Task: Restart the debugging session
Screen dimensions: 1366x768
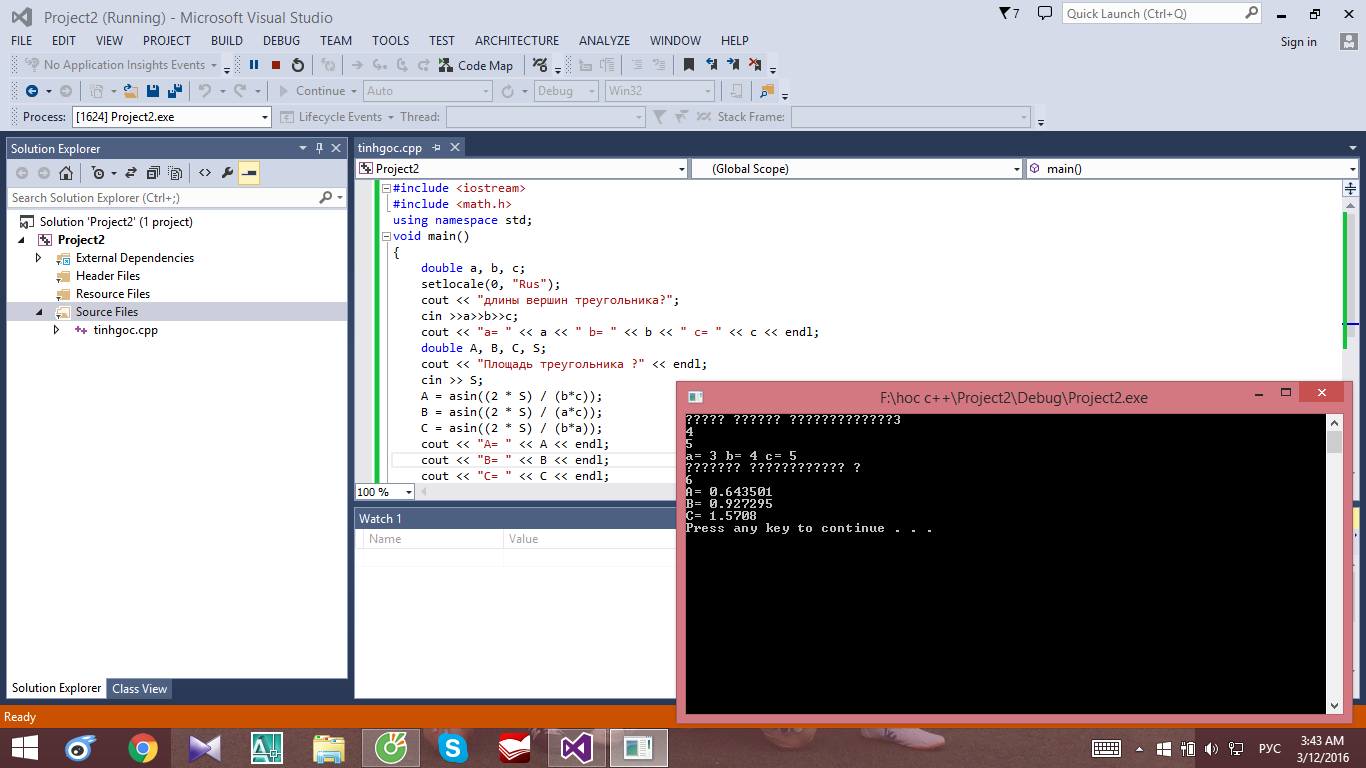Action: [298, 65]
